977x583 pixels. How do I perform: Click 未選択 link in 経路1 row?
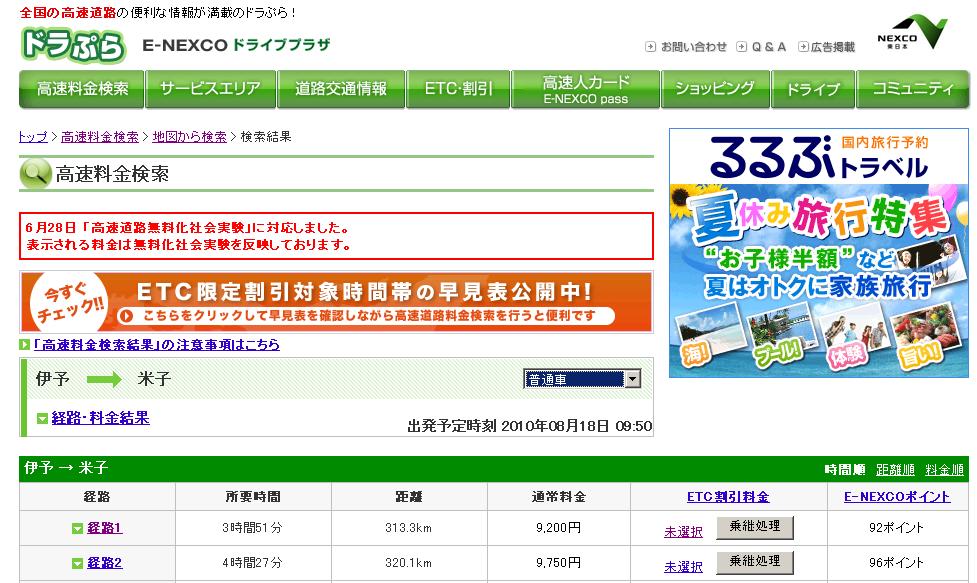tap(684, 532)
